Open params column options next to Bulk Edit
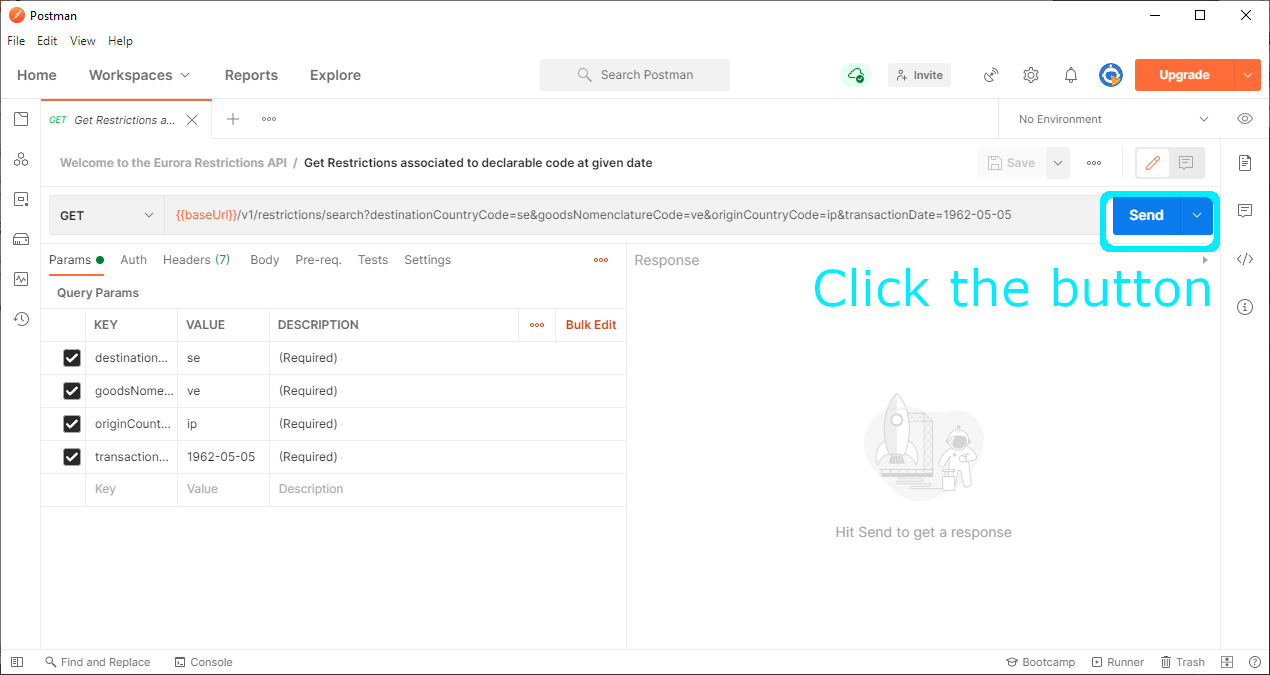Image resolution: width=1270 pixels, height=675 pixels. (537, 325)
